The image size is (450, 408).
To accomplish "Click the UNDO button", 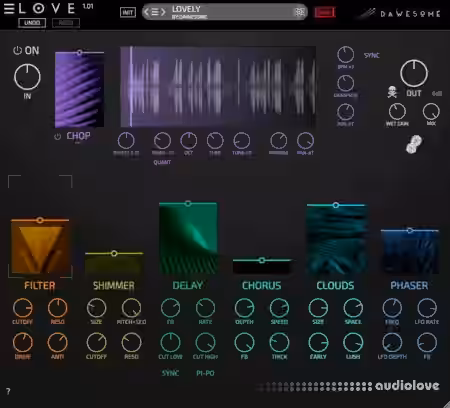I will click(32, 23).
